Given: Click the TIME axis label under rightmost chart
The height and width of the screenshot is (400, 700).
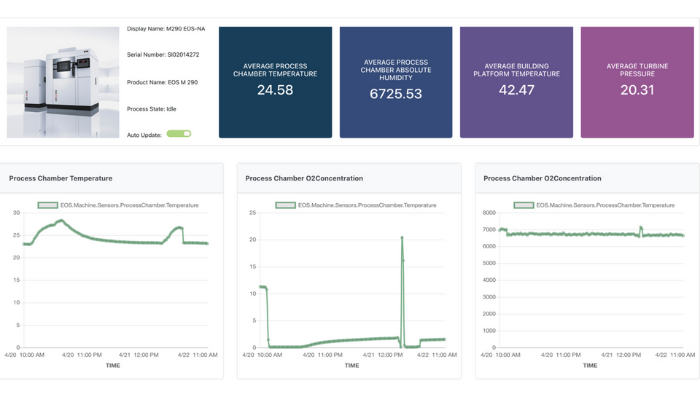Looking at the screenshot, I should point(590,365).
